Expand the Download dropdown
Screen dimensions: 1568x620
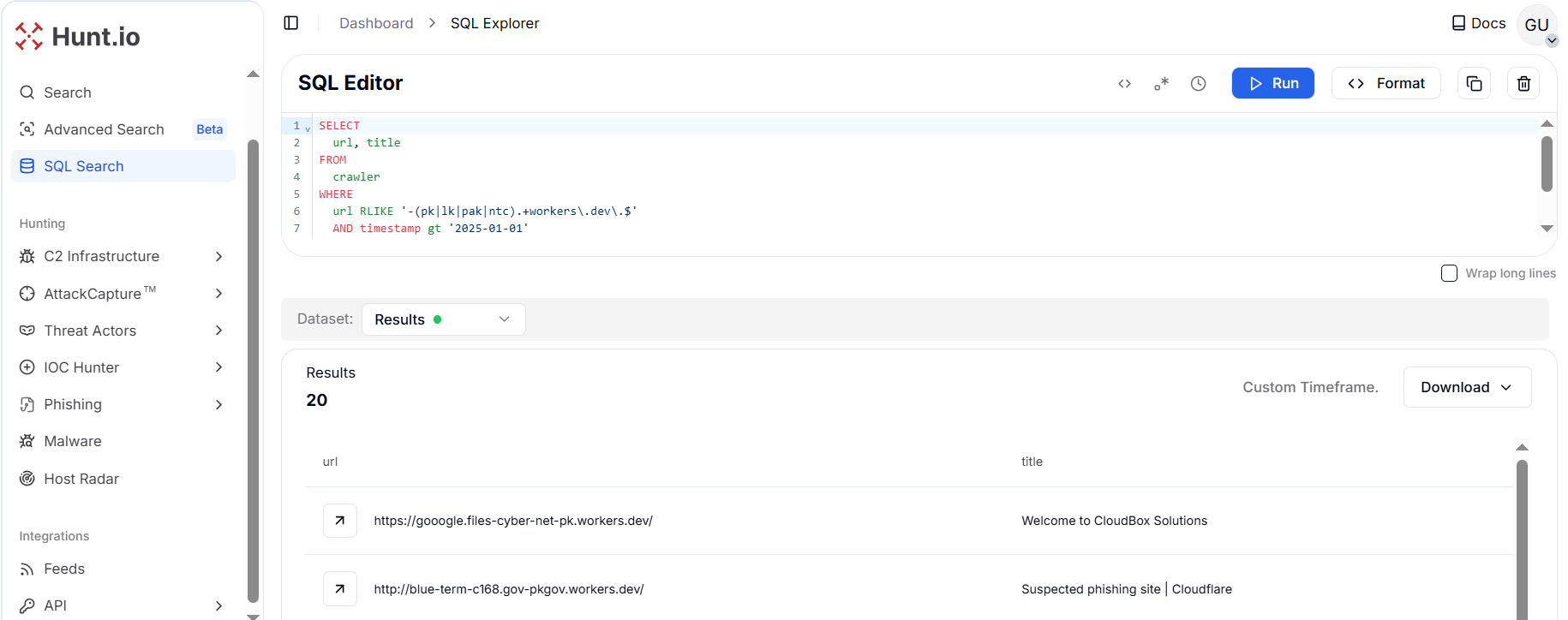coord(1466,387)
